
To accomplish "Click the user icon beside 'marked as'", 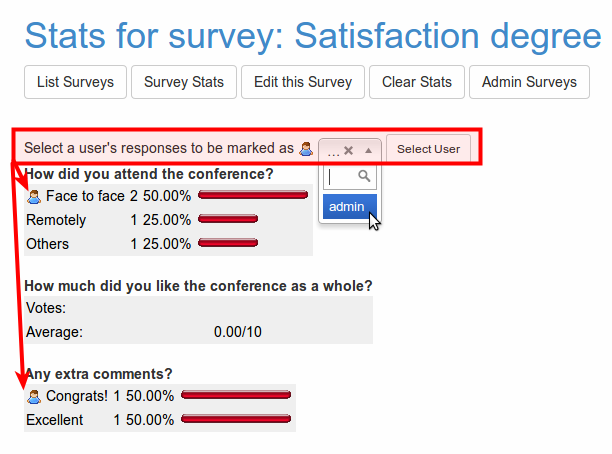I will (x=306, y=149).
